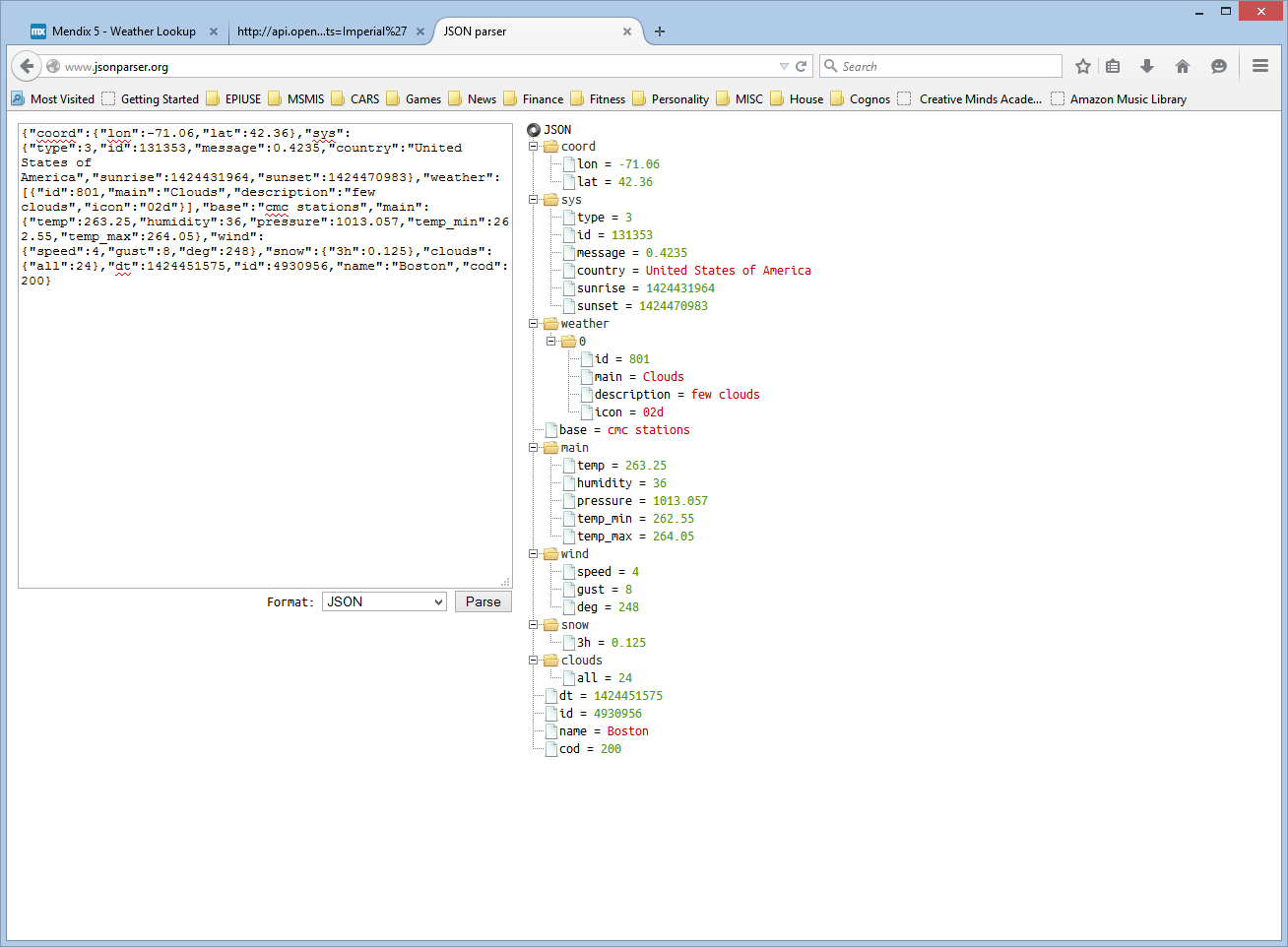Collapse the weather tree node

[x=534, y=324]
